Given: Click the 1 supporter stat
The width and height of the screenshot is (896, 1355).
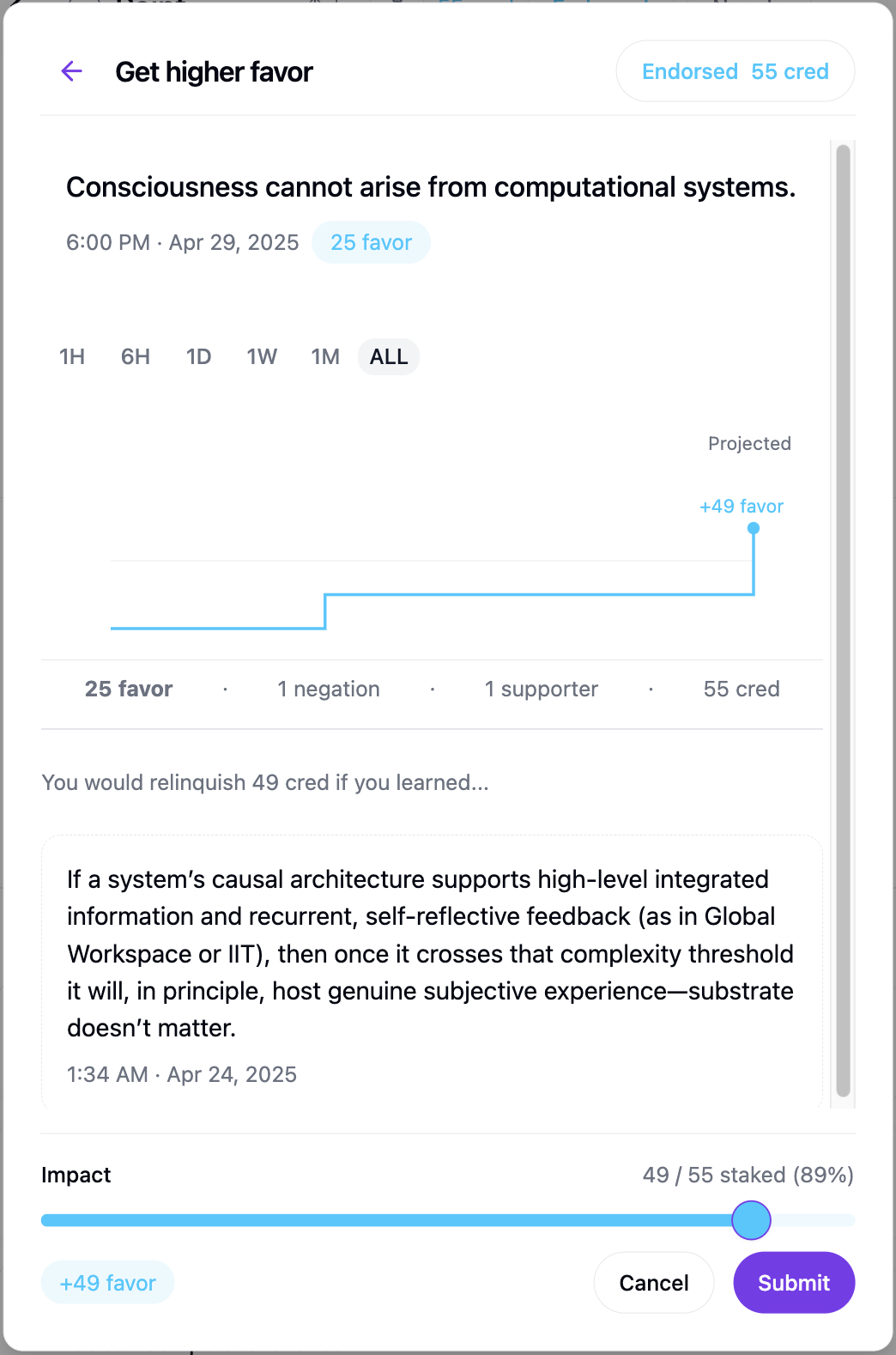Looking at the screenshot, I should coord(541,689).
